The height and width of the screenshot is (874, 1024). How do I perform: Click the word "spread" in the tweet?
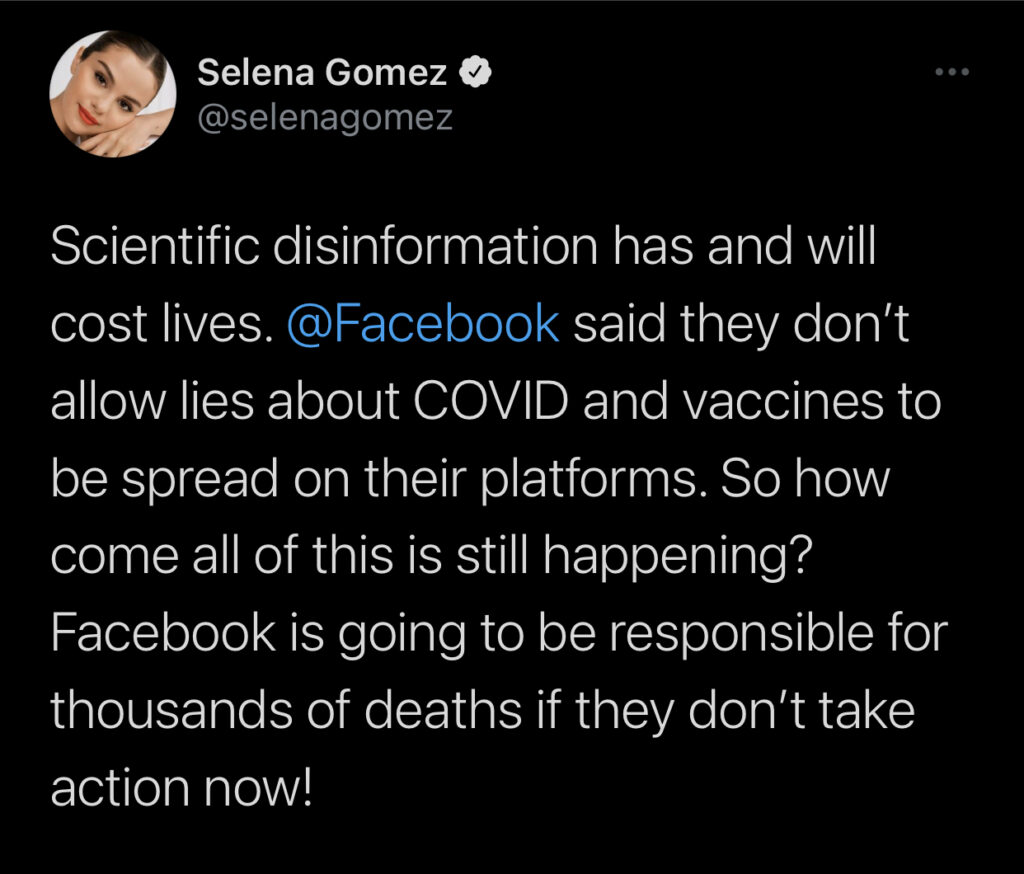[x=194, y=480]
